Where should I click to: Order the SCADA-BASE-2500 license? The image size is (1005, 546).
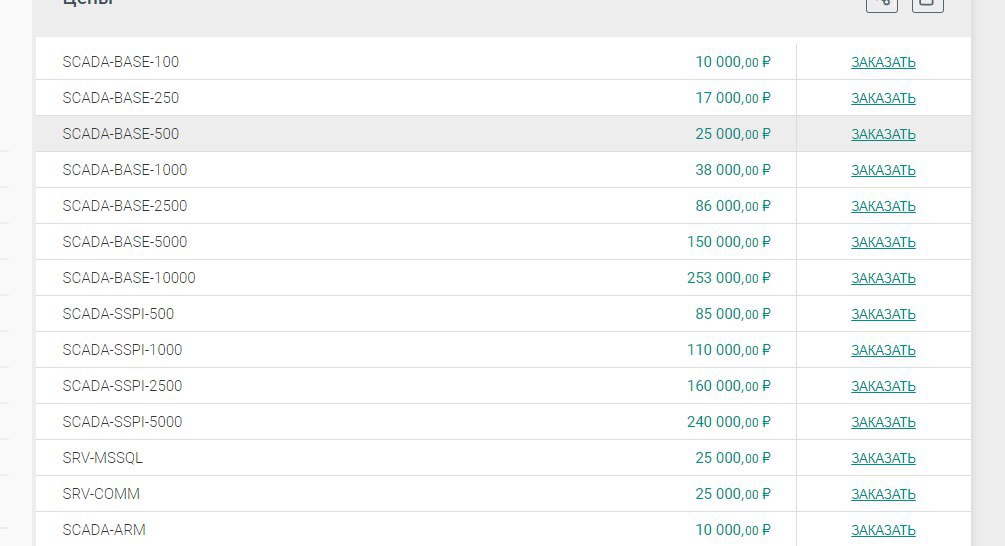click(883, 206)
